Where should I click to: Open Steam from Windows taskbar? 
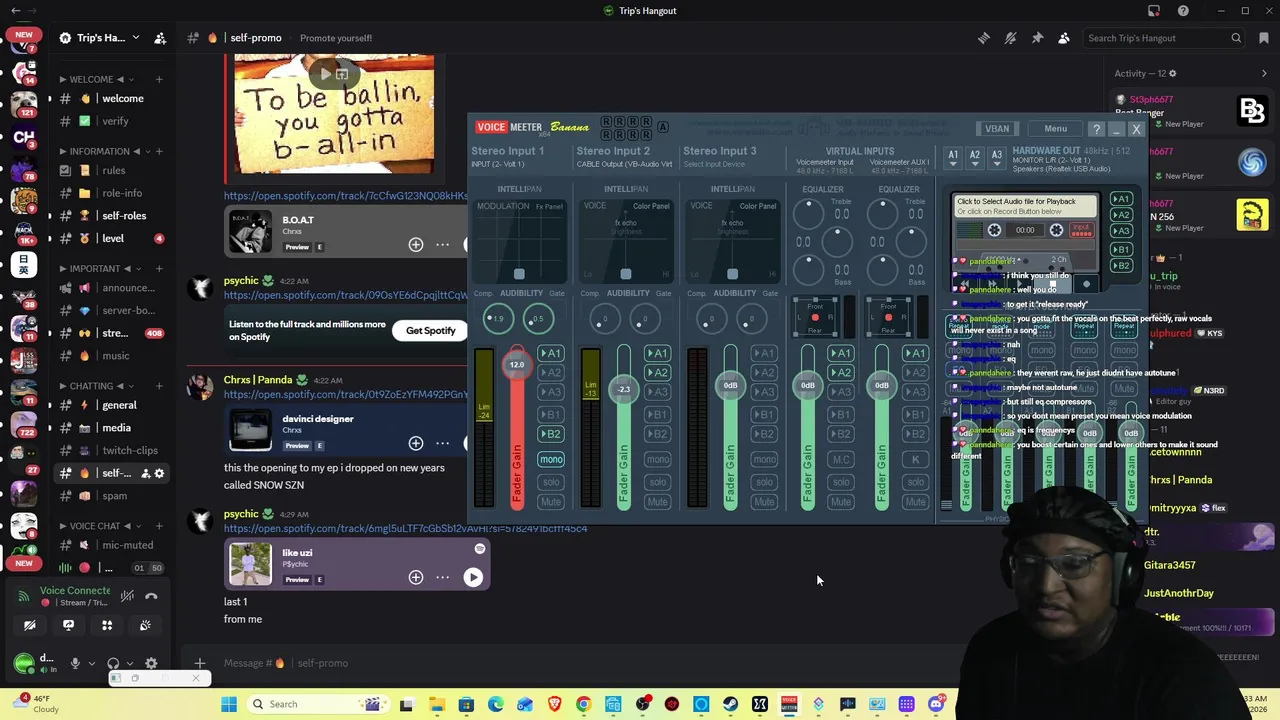tap(731, 704)
